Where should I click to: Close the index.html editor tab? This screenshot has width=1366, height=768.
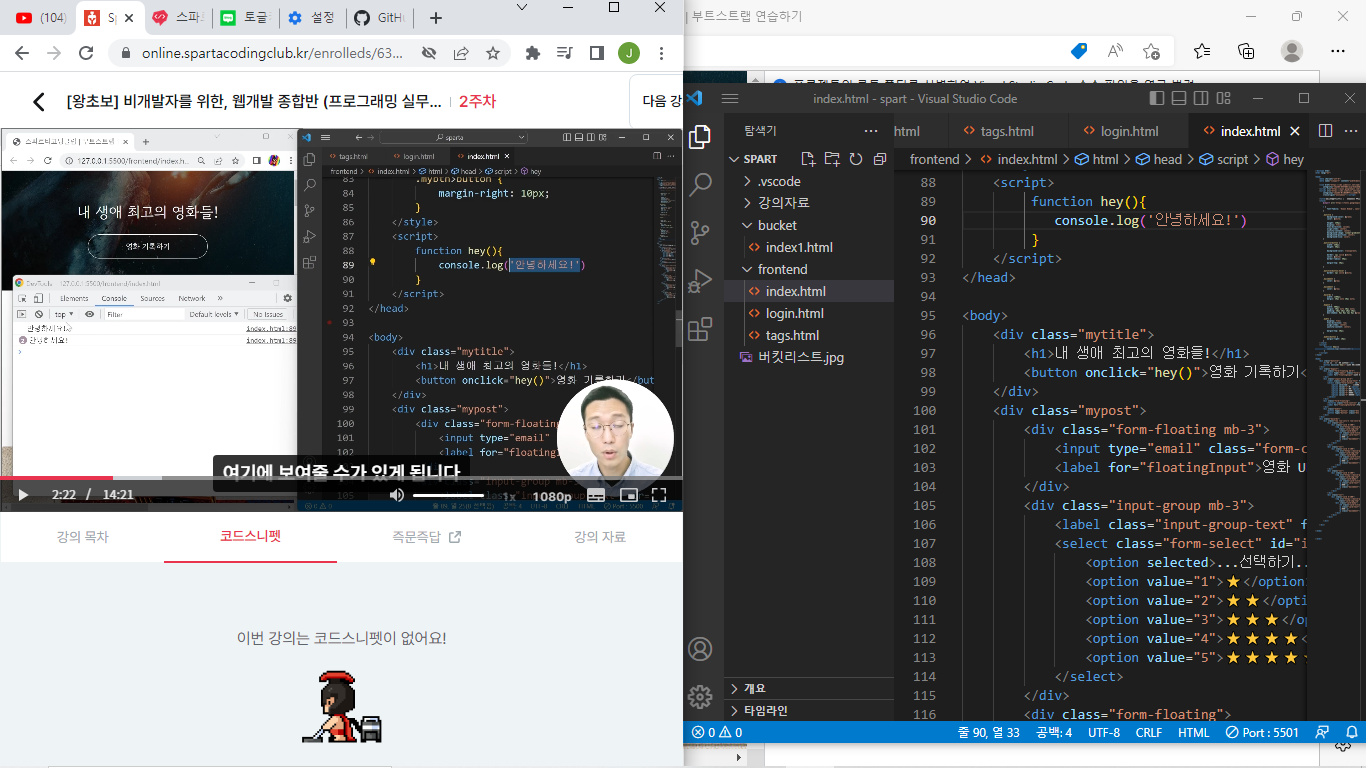pos(1295,131)
